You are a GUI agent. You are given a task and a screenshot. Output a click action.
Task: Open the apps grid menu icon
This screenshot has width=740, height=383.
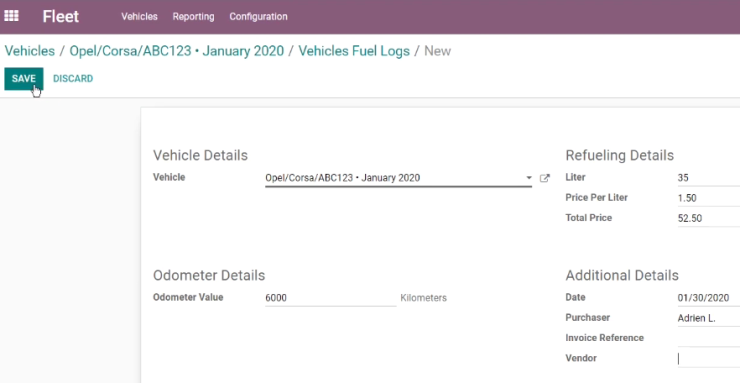pyautogui.click(x=11, y=16)
